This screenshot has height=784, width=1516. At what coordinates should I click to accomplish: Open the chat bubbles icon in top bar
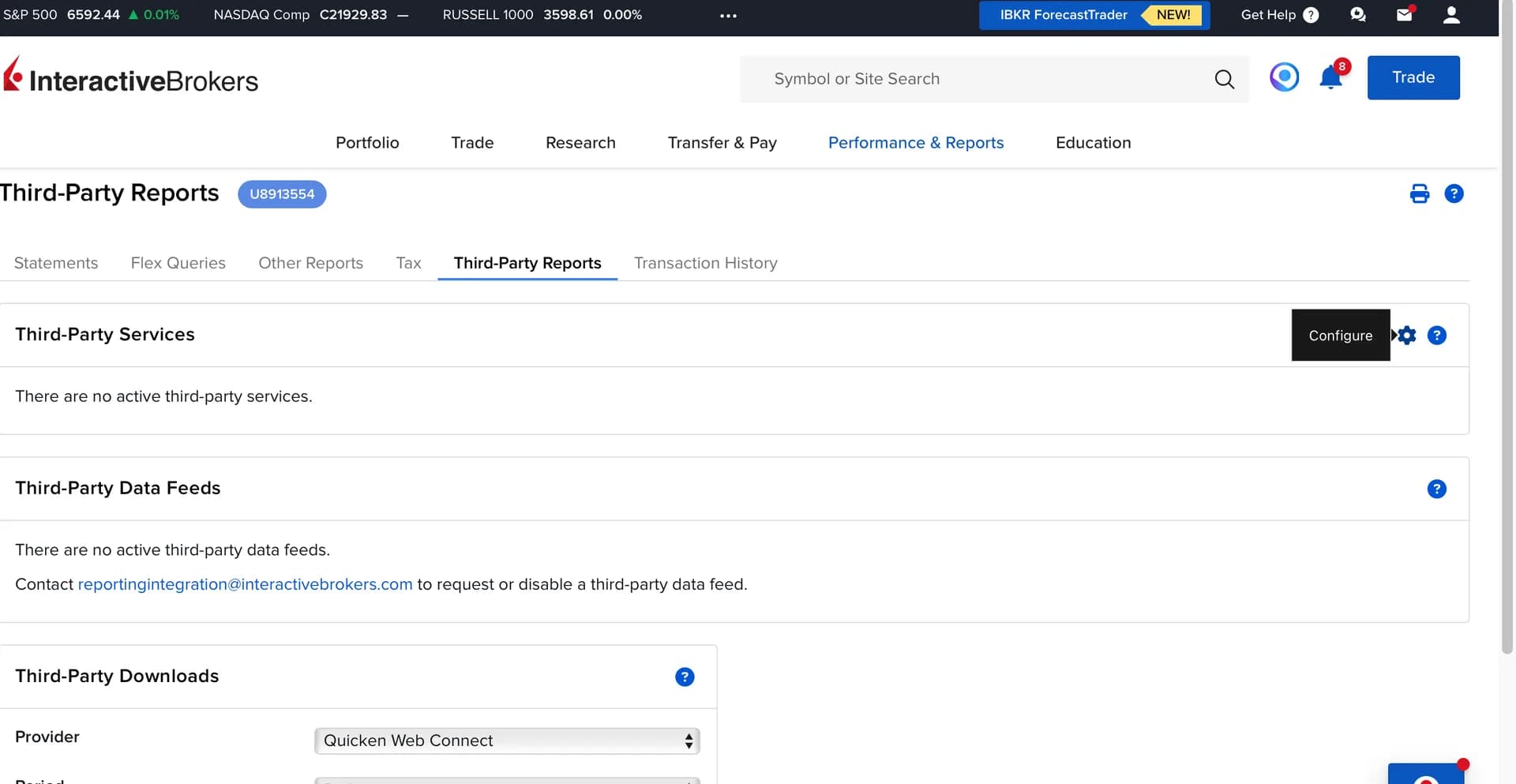tap(1358, 15)
